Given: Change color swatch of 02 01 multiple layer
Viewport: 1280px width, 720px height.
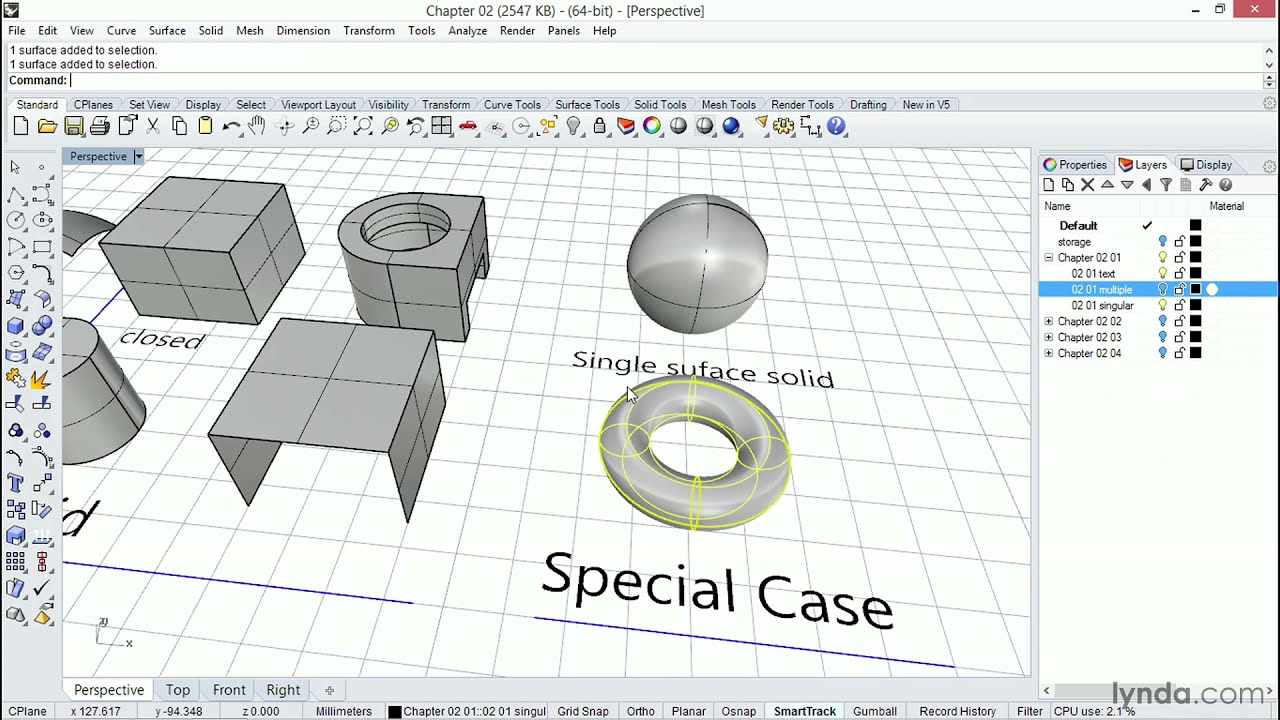Looking at the screenshot, I should (1195, 290).
